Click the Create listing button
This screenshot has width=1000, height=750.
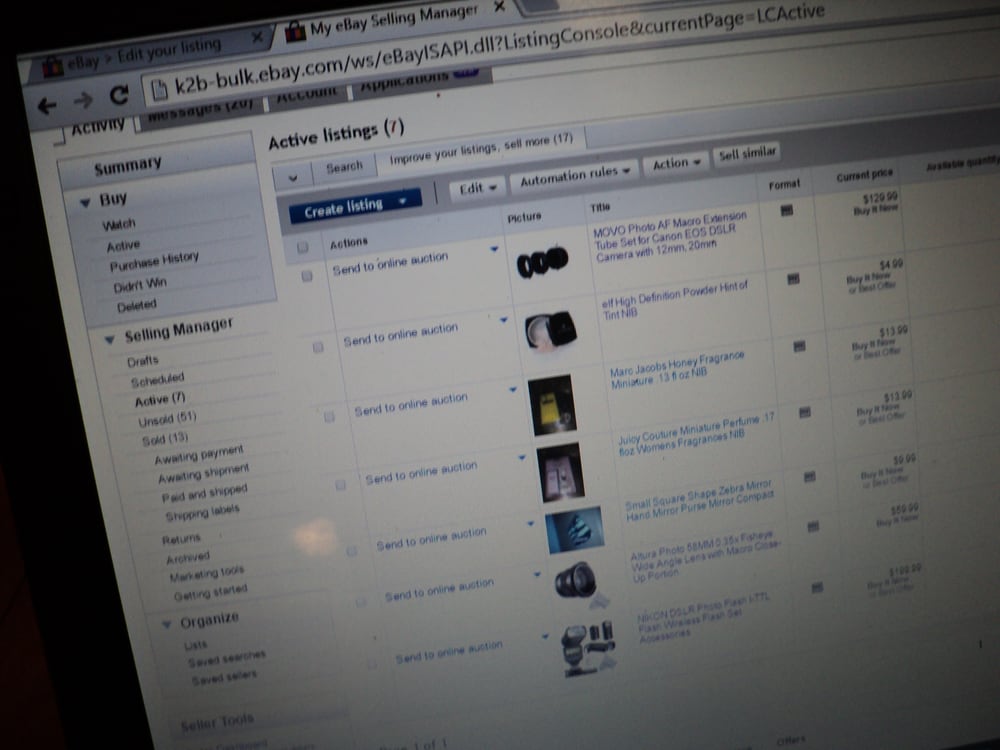343,208
